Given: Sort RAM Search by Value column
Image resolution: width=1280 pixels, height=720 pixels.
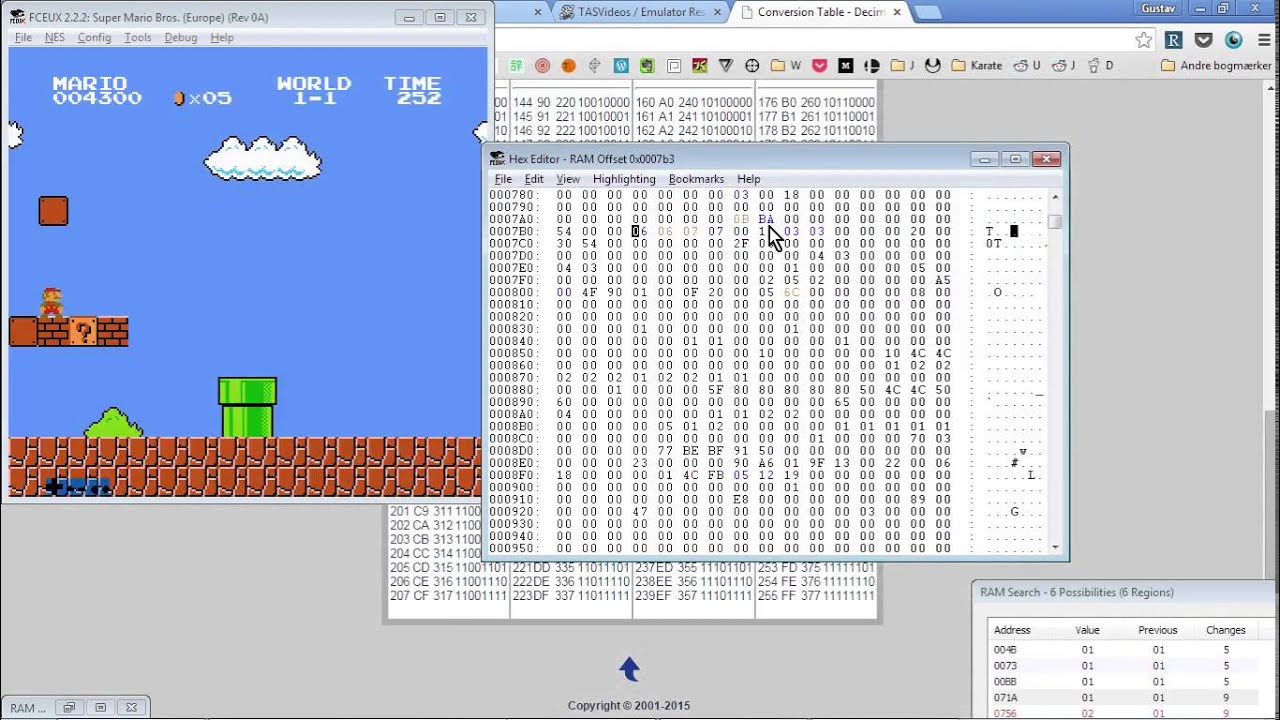Looking at the screenshot, I should click(1087, 630).
